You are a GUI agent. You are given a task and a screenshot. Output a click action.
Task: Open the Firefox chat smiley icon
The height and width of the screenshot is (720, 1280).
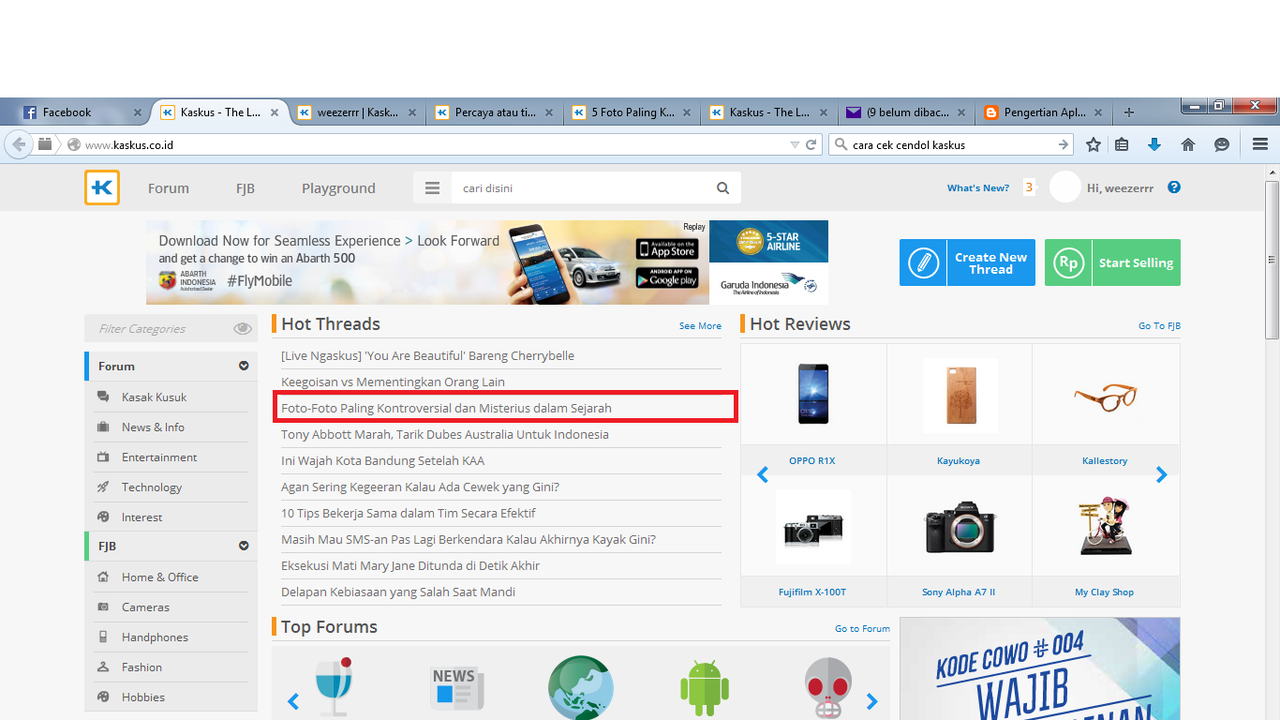(1221, 144)
